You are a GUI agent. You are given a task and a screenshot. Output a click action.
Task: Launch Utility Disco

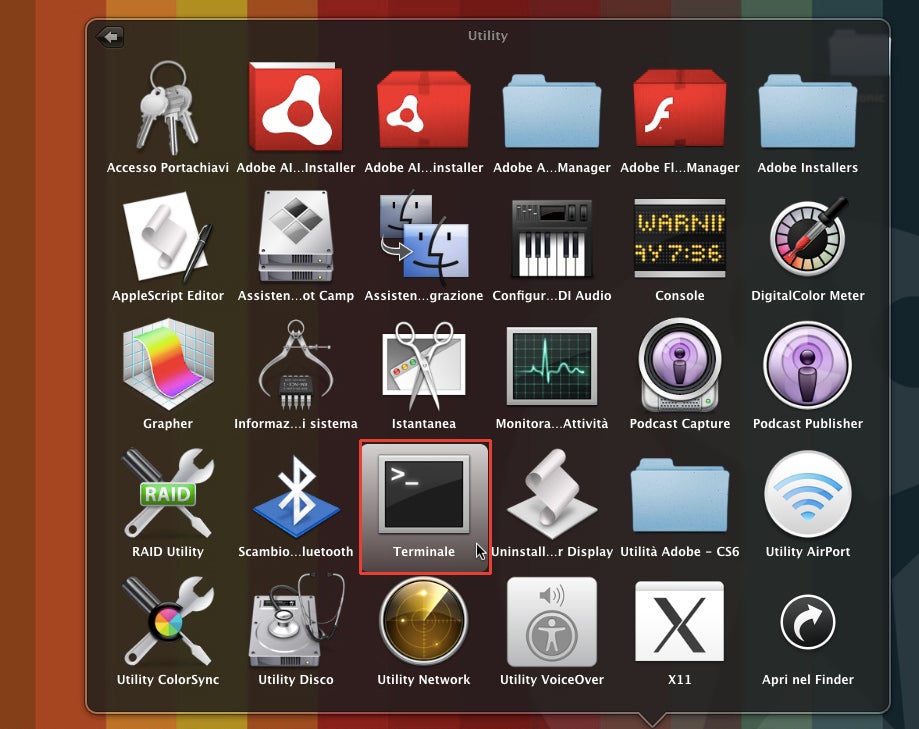click(296, 621)
